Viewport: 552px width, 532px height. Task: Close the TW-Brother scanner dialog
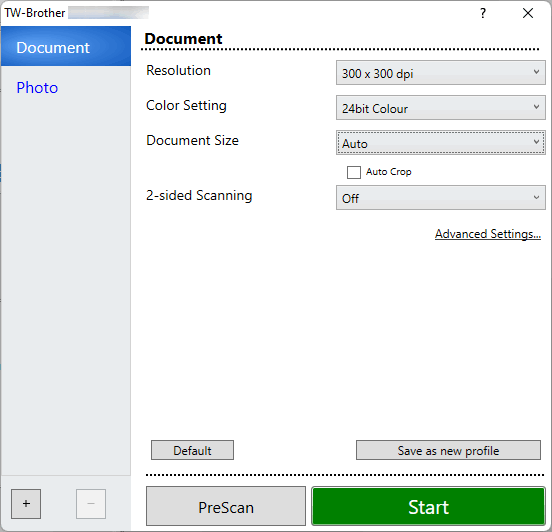point(528,13)
